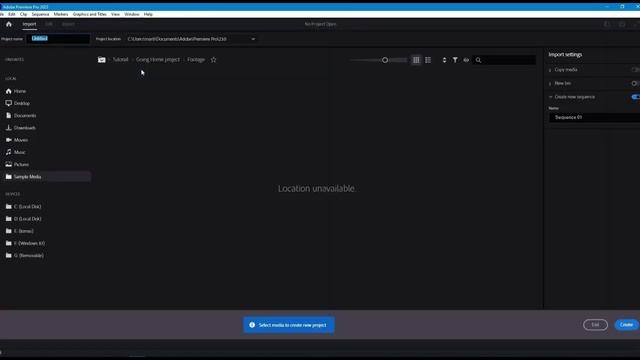Switch to list view
This screenshot has width=640, height=360.
[x=428, y=60]
